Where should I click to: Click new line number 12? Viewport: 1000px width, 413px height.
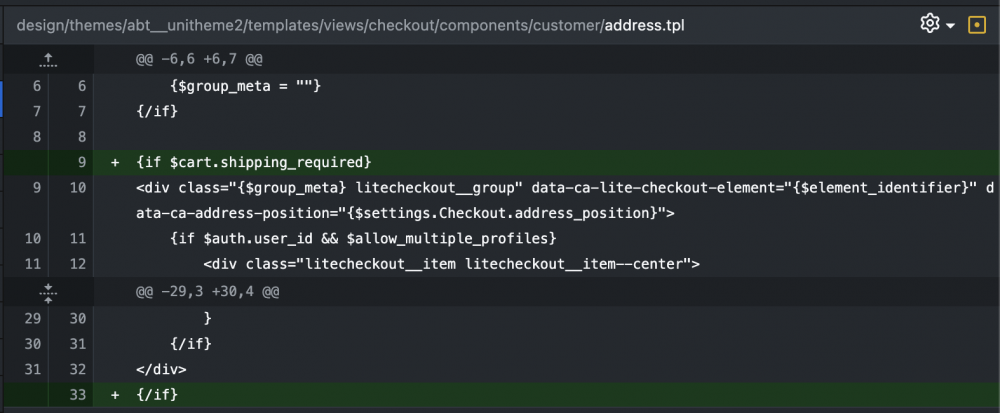click(x=78, y=264)
